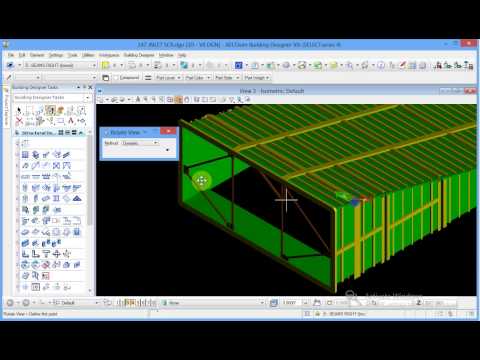Open the Building Designer menu
This screenshot has width=480, height=360.
pyautogui.click(x=139, y=55)
